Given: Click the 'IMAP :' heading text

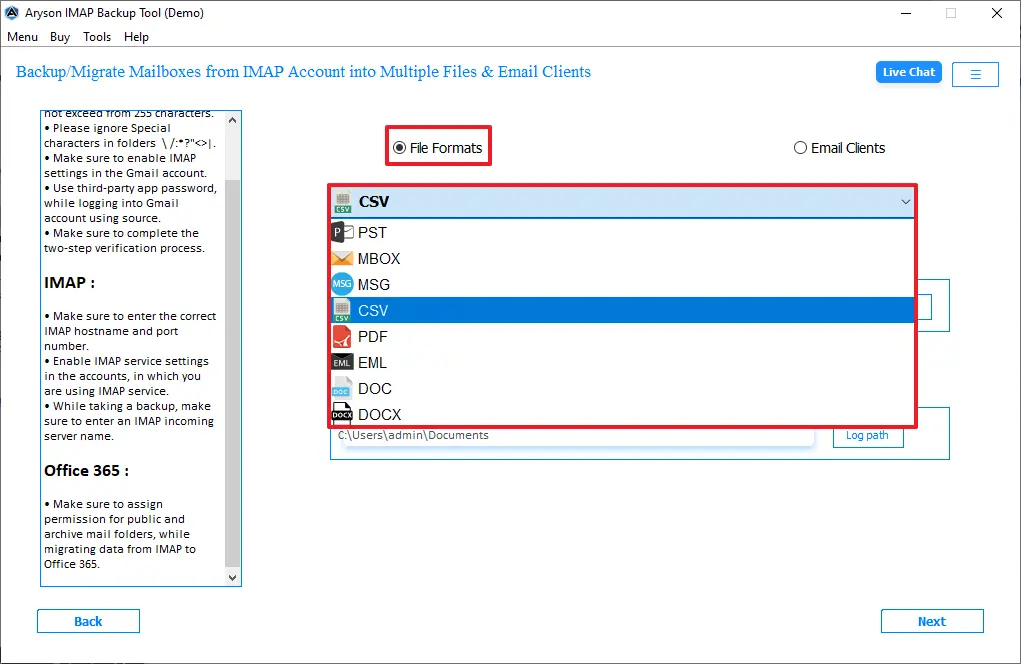Looking at the screenshot, I should 70,283.
